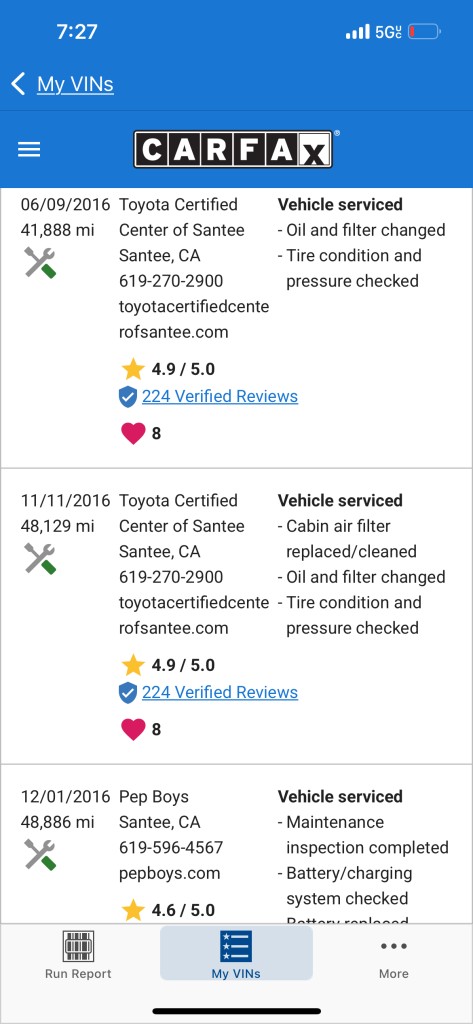The width and height of the screenshot is (473, 1024).
Task: Tap the CARFAX logo
Action: [233, 150]
